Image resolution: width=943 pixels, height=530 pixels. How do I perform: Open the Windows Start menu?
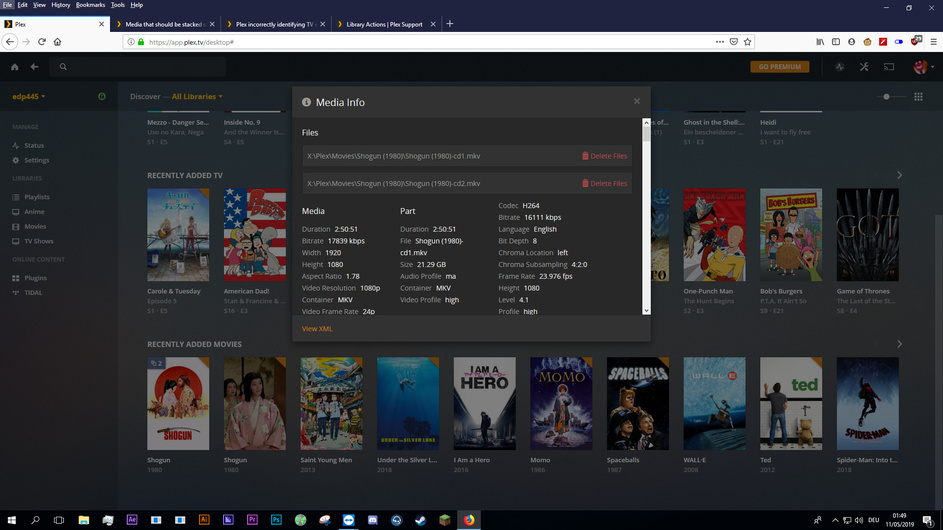click(11, 520)
